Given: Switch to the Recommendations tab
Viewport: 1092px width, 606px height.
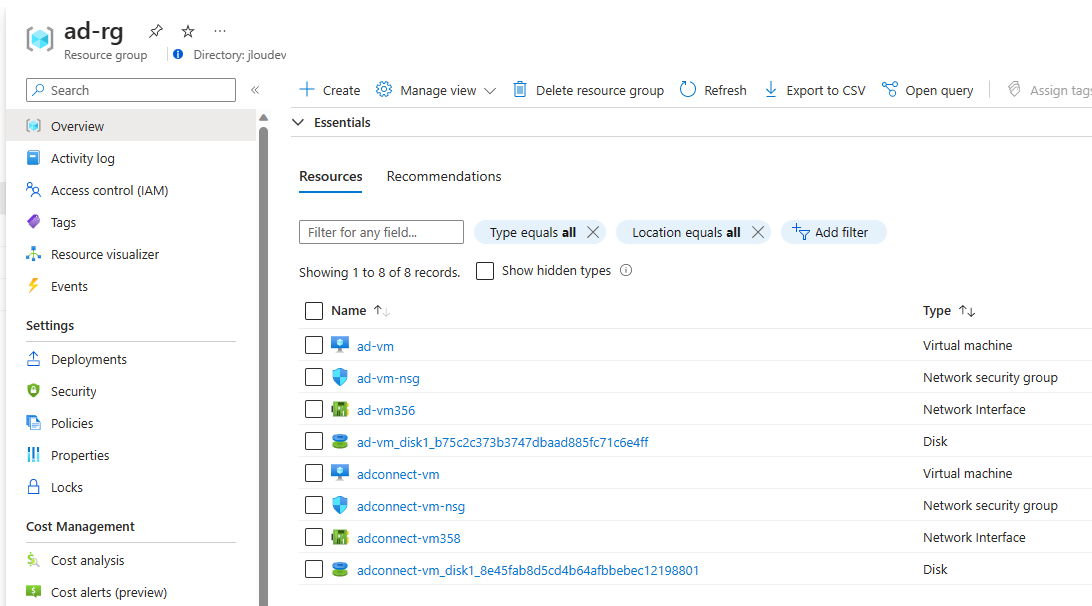Looking at the screenshot, I should point(444,176).
